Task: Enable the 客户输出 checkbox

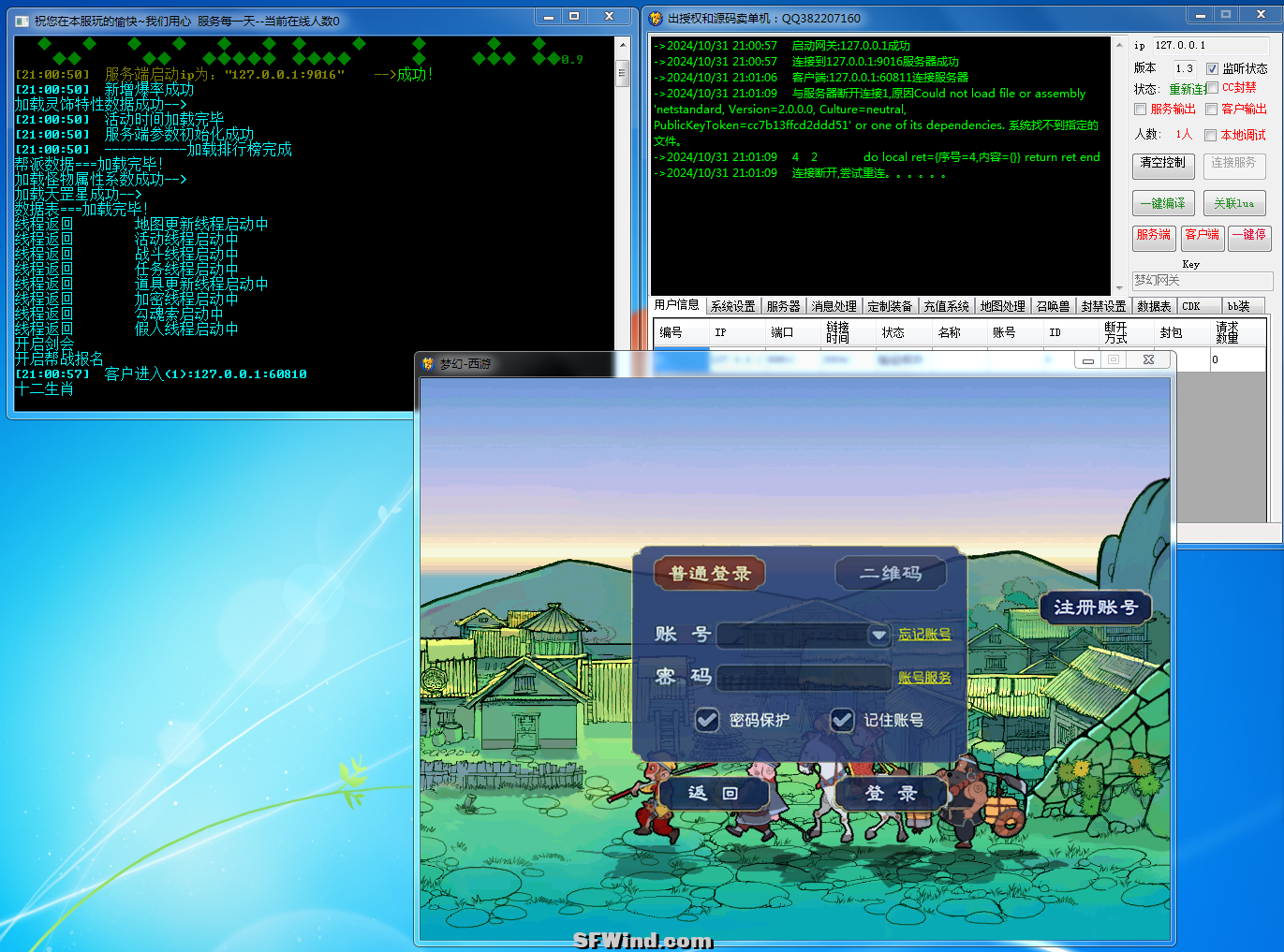Action: (x=1211, y=110)
